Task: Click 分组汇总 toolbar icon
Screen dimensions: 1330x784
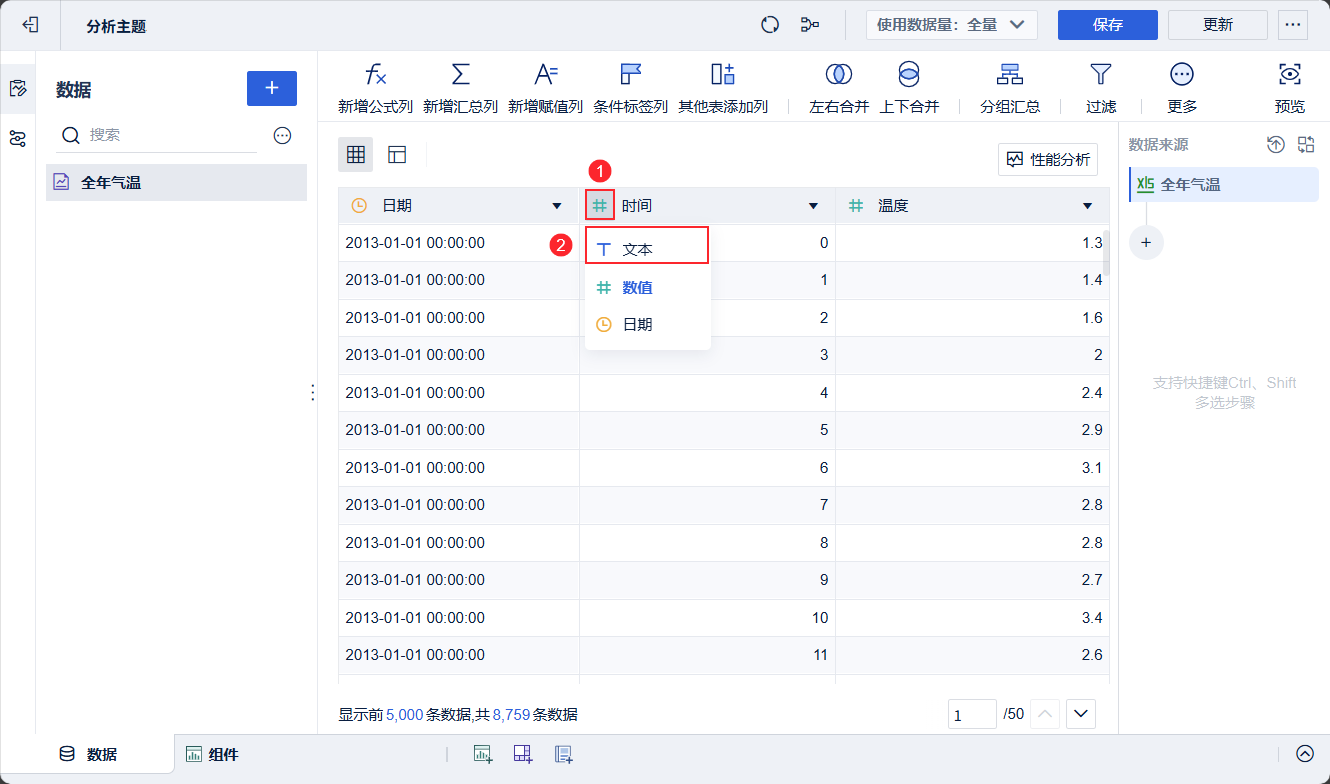Action: coord(1010,74)
